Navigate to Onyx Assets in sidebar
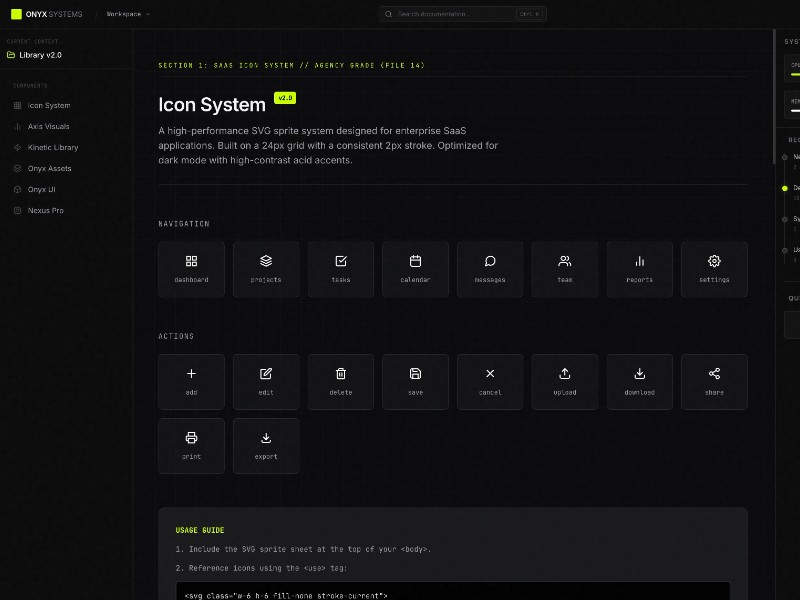The height and width of the screenshot is (600, 800). pos(49,168)
